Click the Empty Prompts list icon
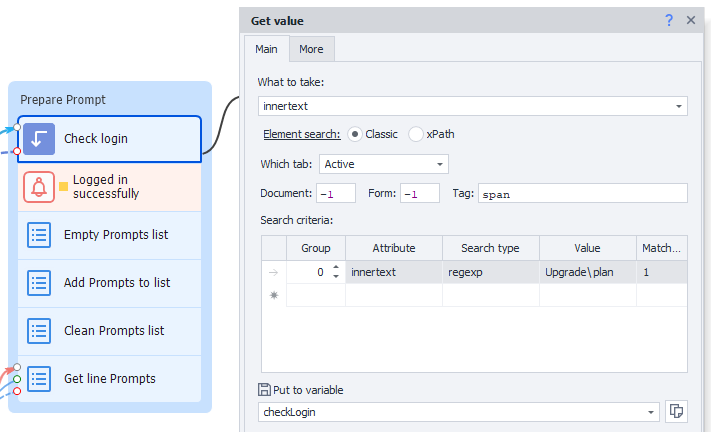Screen dimensions: 711x432 [x=39, y=235]
